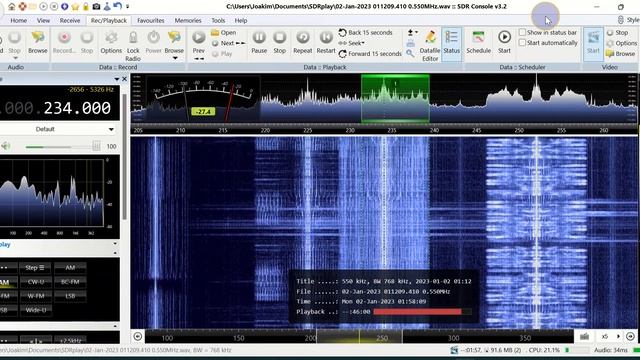The height and width of the screenshot is (360, 640).
Task: Click the left arrow beside the frequency range bar
Action: [x=138, y=336]
